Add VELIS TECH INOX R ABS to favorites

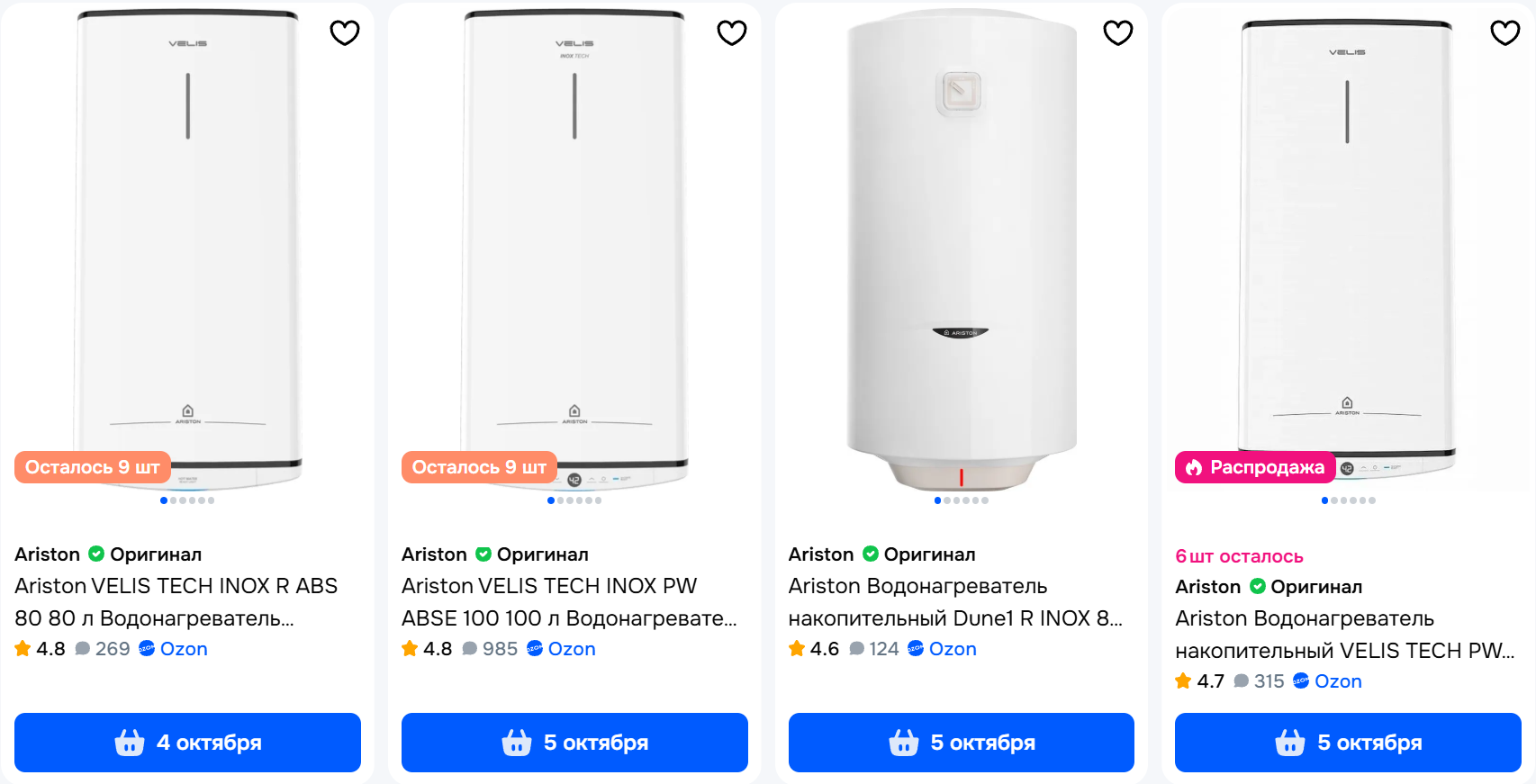[x=344, y=33]
